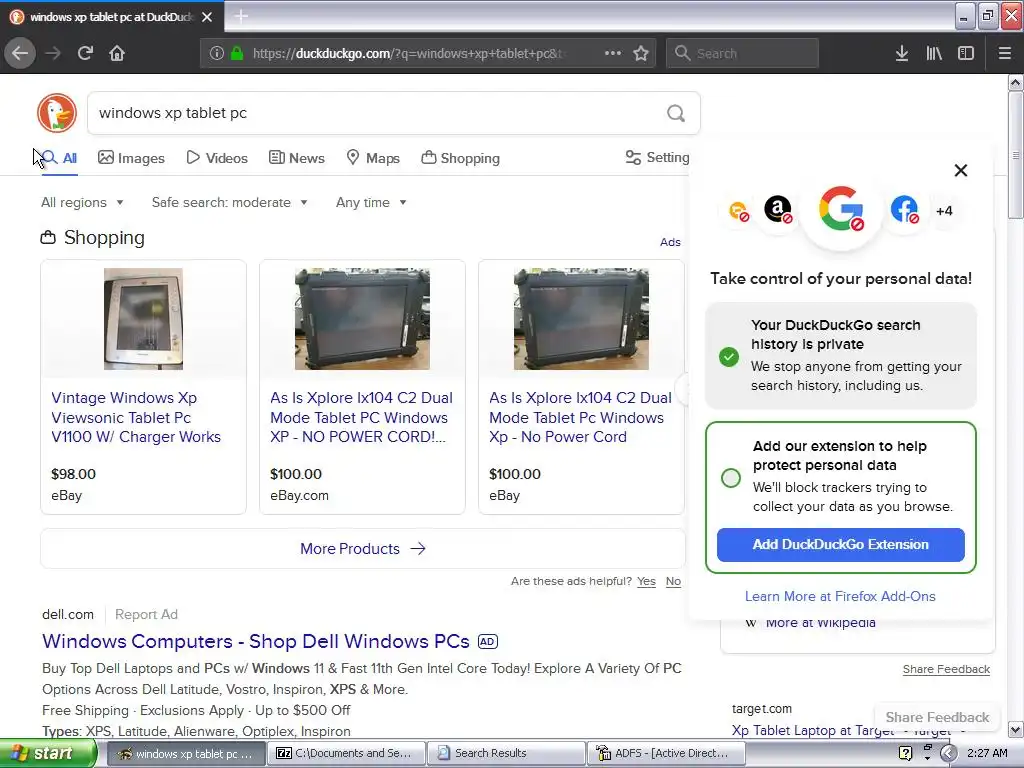Switch to the News tab

[296, 158]
